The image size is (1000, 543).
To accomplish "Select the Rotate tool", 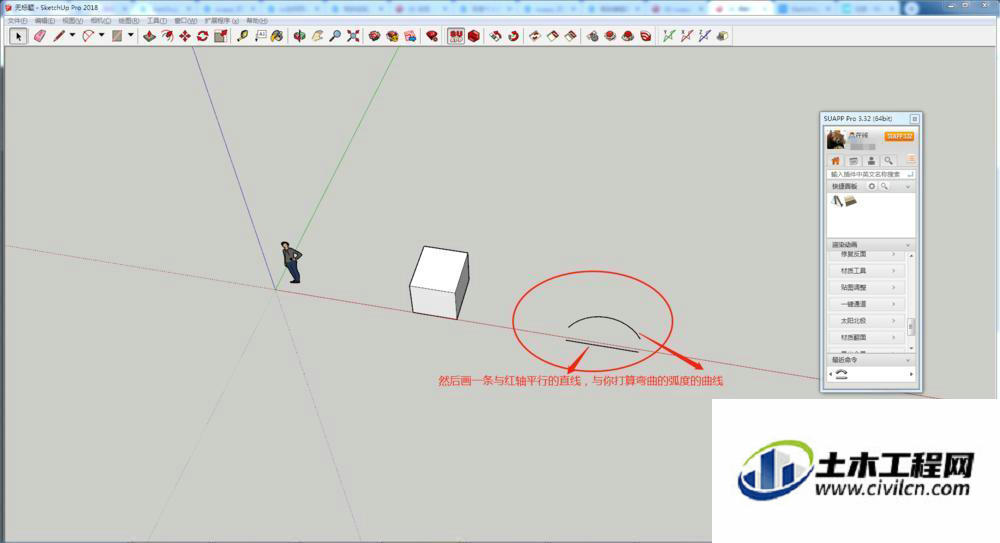I will (x=203, y=36).
